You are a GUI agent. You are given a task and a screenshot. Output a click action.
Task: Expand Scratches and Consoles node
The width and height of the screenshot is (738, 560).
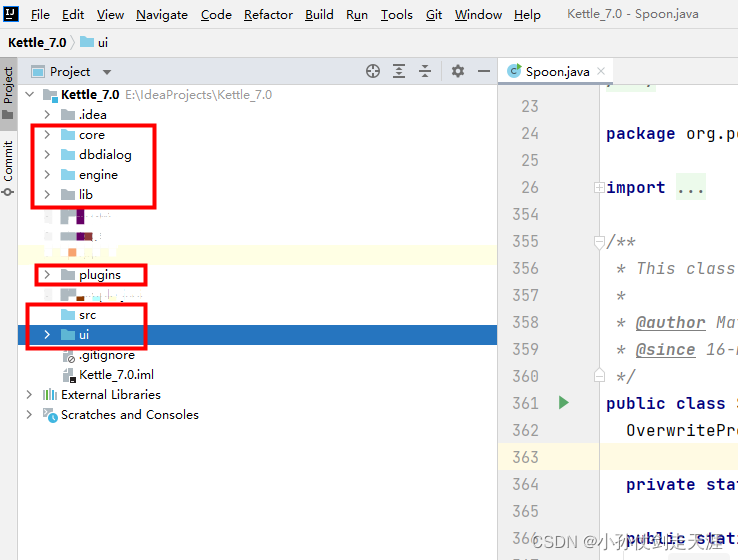[29, 415]
